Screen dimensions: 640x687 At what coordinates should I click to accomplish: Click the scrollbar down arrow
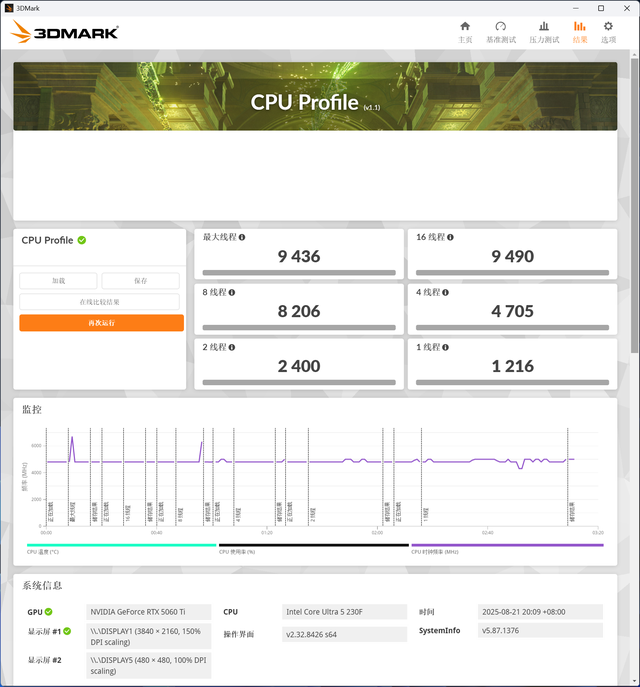[634, 682]
